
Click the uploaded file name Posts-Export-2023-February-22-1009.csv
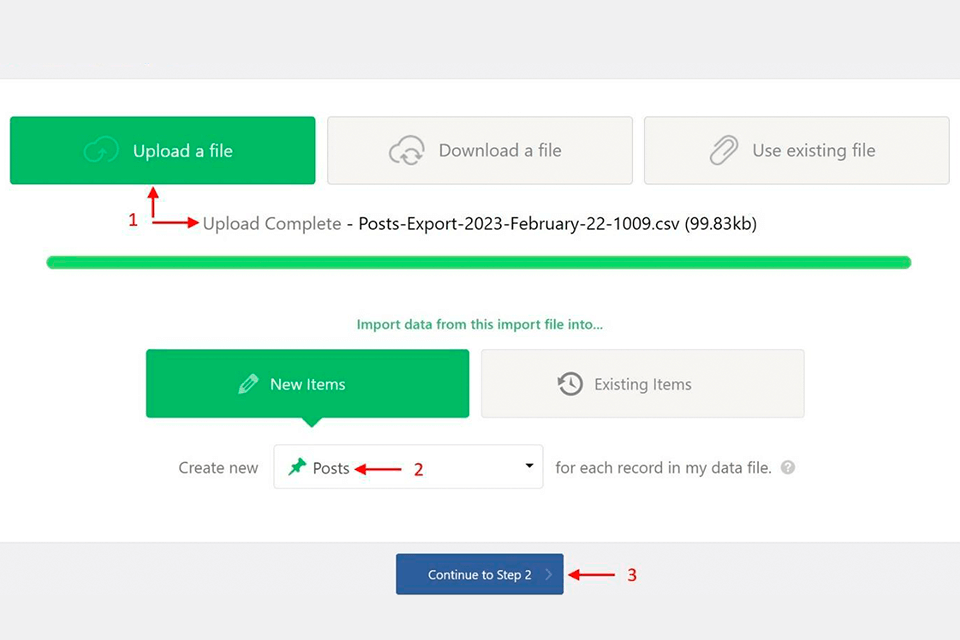point(519,224)
